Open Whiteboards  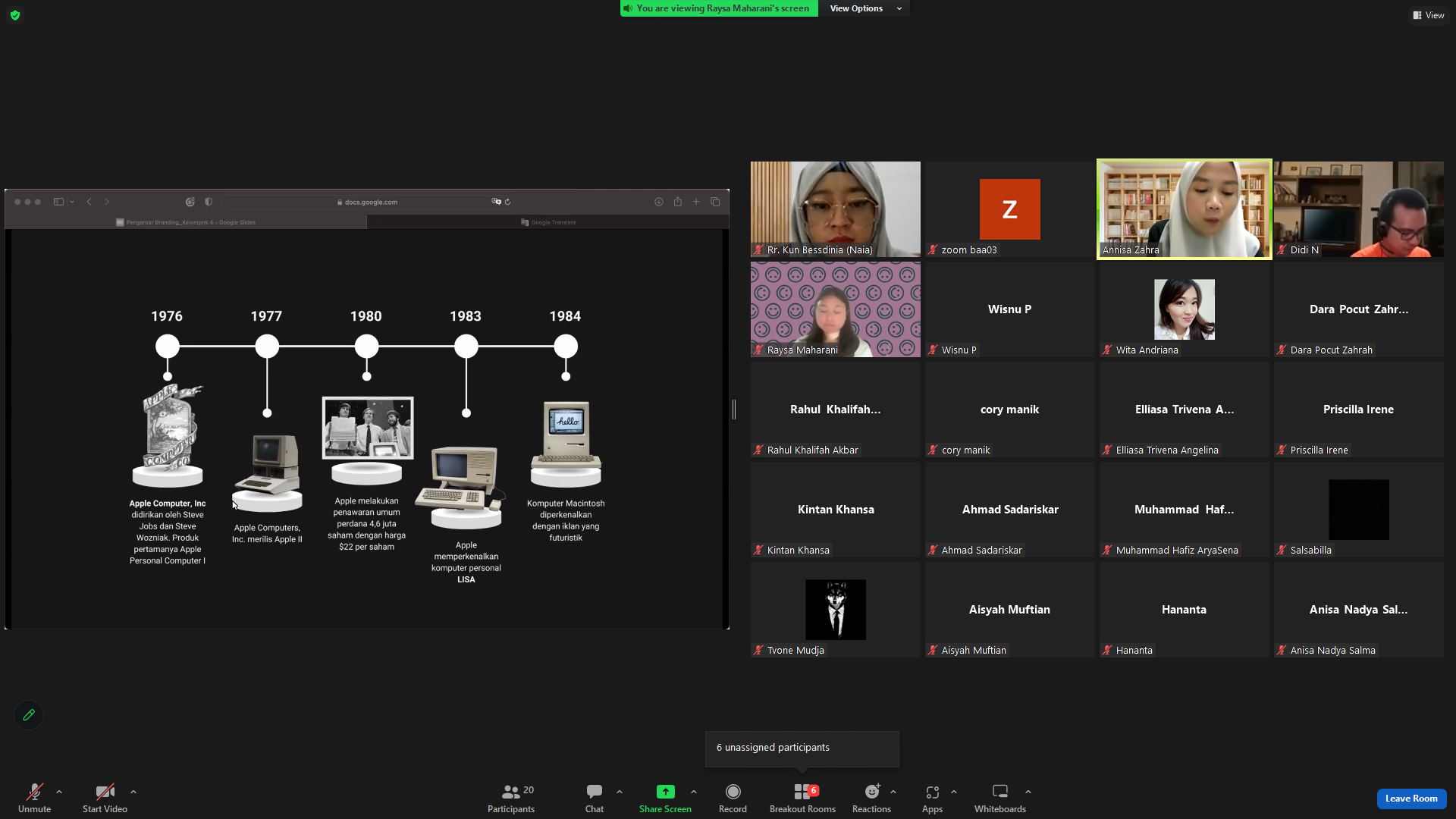1000,798
